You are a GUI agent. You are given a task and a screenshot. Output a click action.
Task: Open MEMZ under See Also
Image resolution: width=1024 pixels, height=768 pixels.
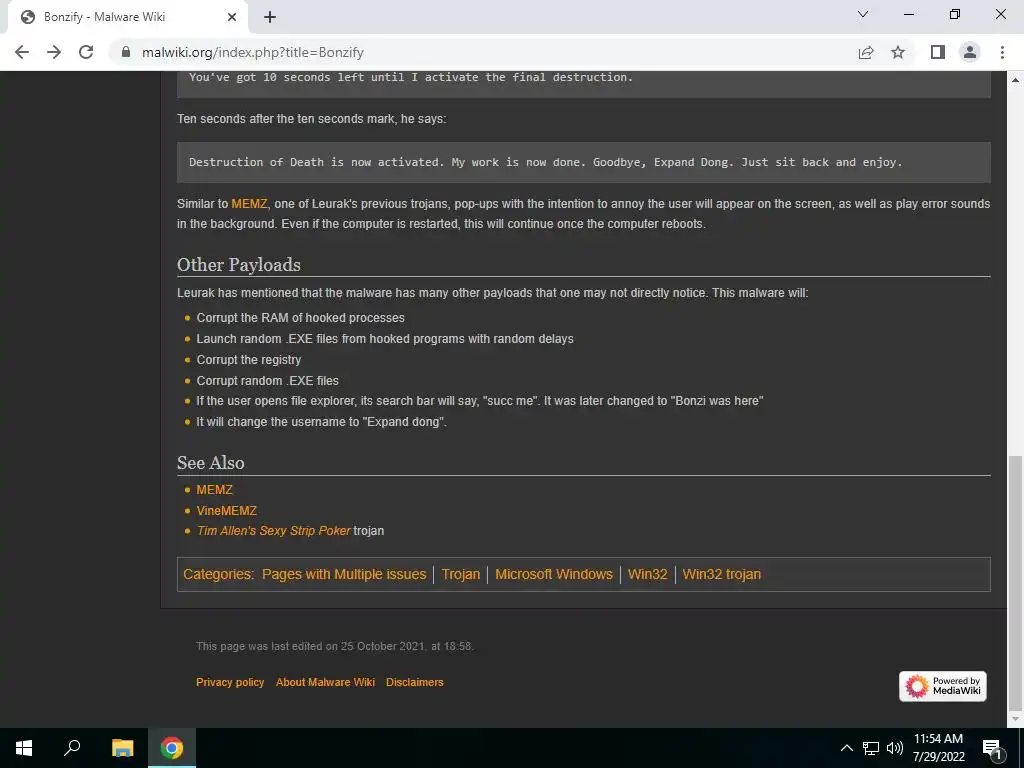(x=214, y=490)
